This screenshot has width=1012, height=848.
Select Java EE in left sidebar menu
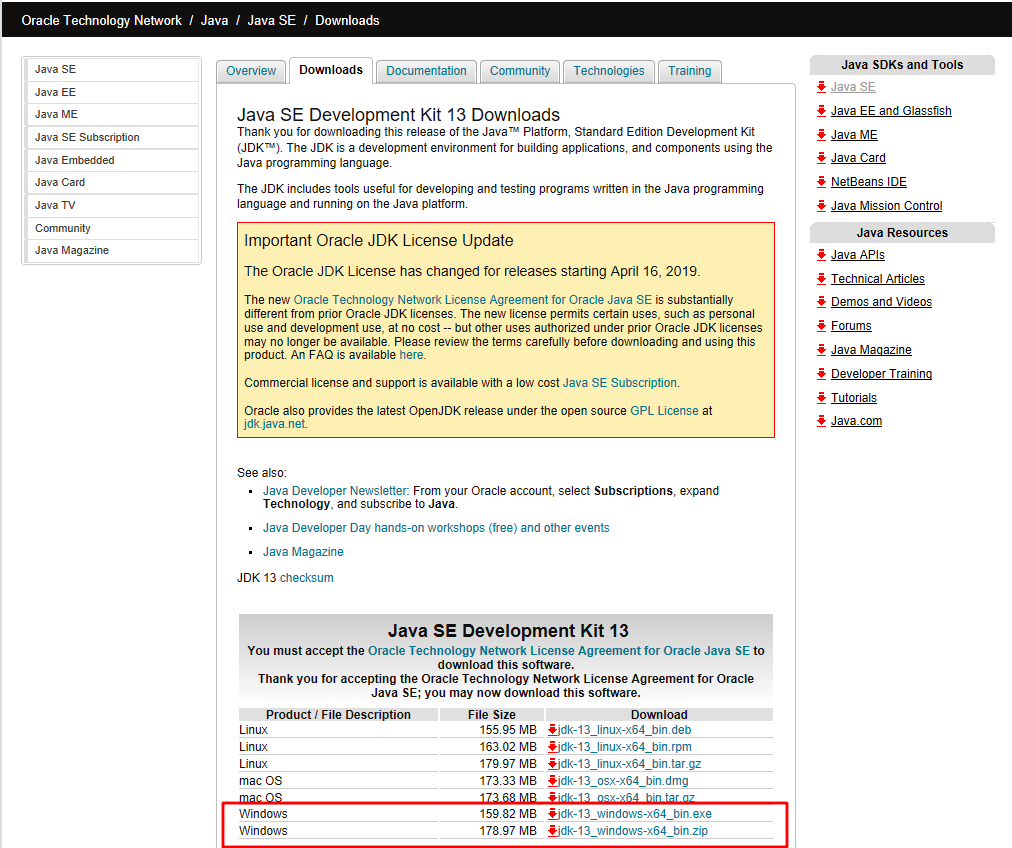tap(112, 92)
